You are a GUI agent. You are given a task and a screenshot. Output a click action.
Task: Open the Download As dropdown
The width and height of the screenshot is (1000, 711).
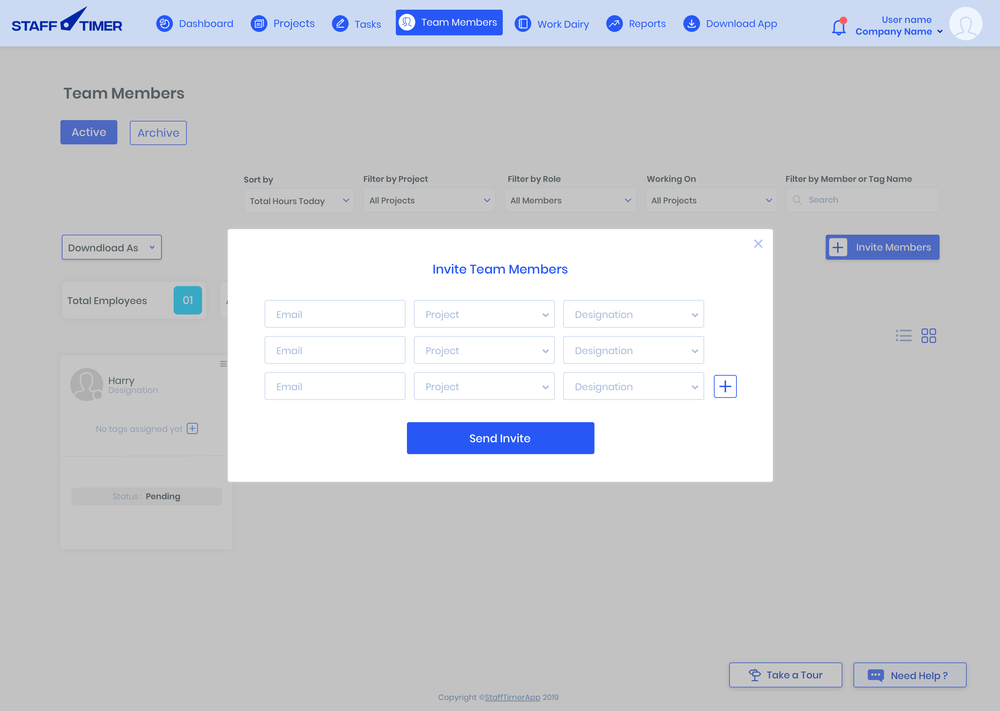coord(112,247)
